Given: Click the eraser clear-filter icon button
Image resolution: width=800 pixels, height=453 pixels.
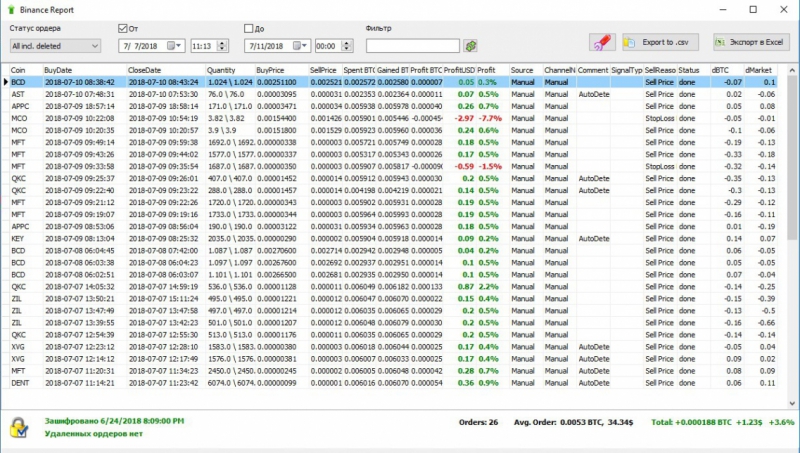Looking at the screenshot, I should point(601,42).
